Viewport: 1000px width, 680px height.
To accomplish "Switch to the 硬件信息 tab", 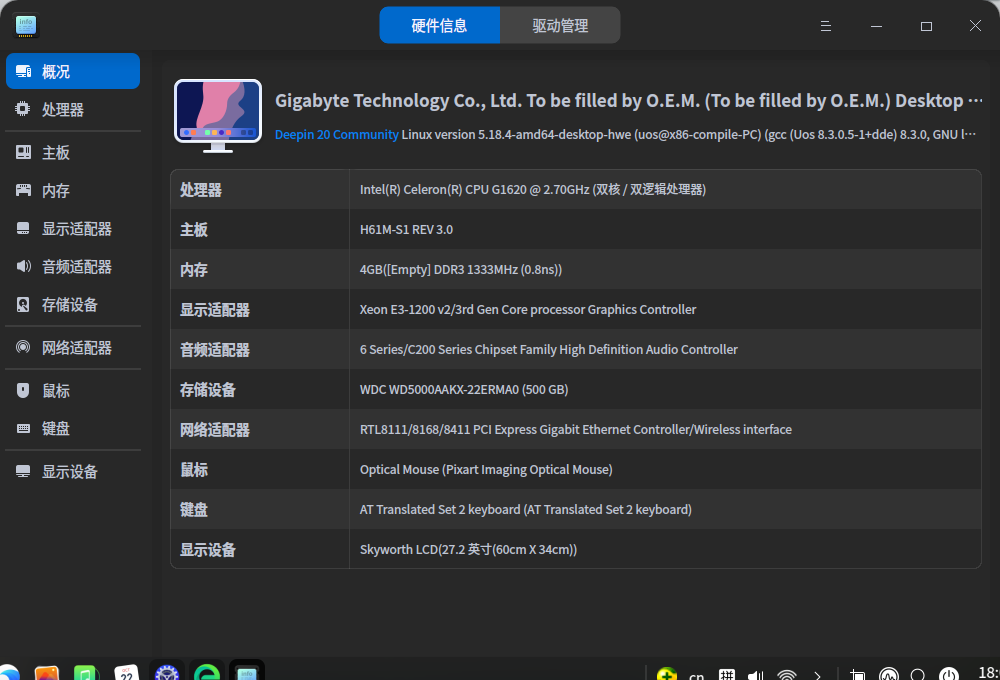I will (x=440, y=24).
